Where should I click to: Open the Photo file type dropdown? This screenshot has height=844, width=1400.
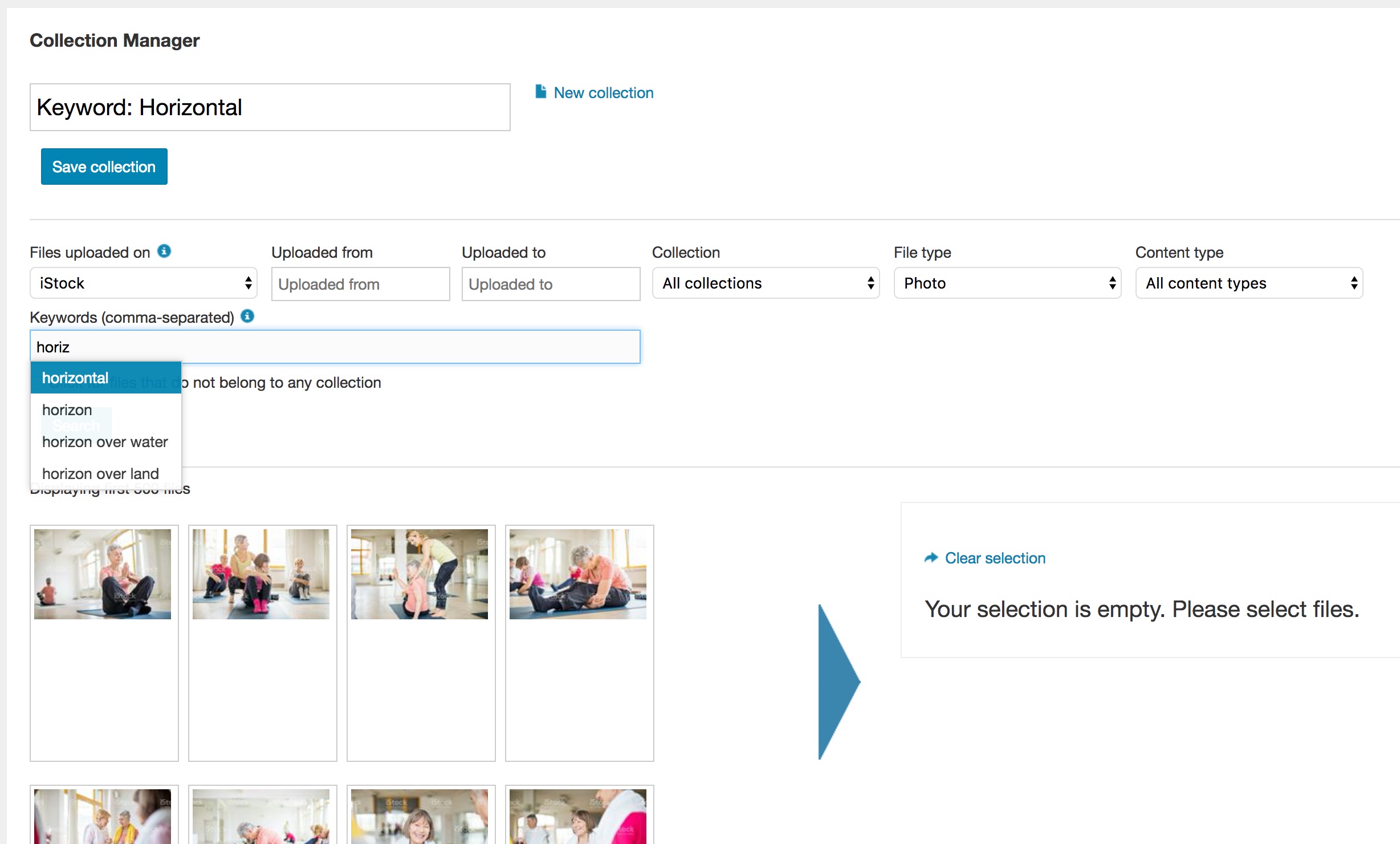(1007, 283)
